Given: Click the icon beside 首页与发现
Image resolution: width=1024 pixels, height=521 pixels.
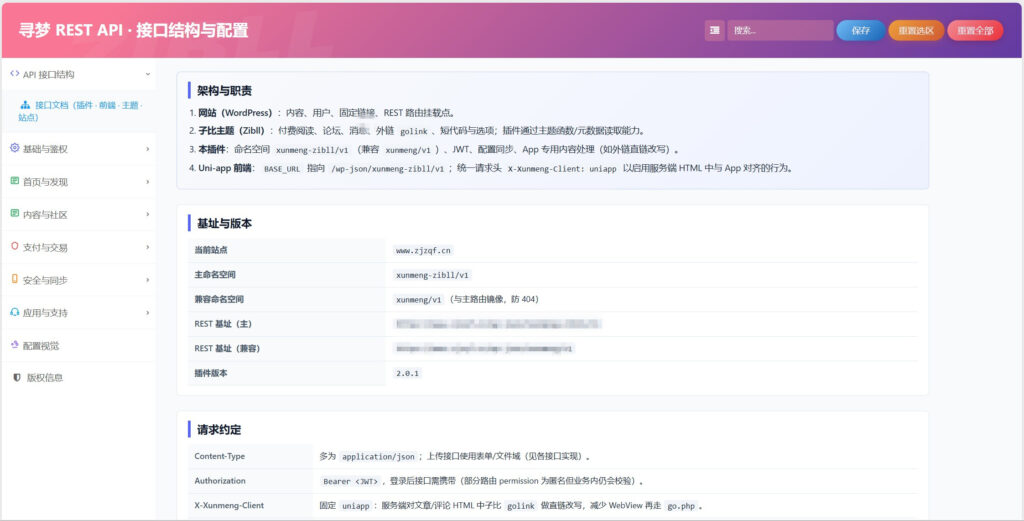Looking at the screenshot, I should click(x=14, y=181).
